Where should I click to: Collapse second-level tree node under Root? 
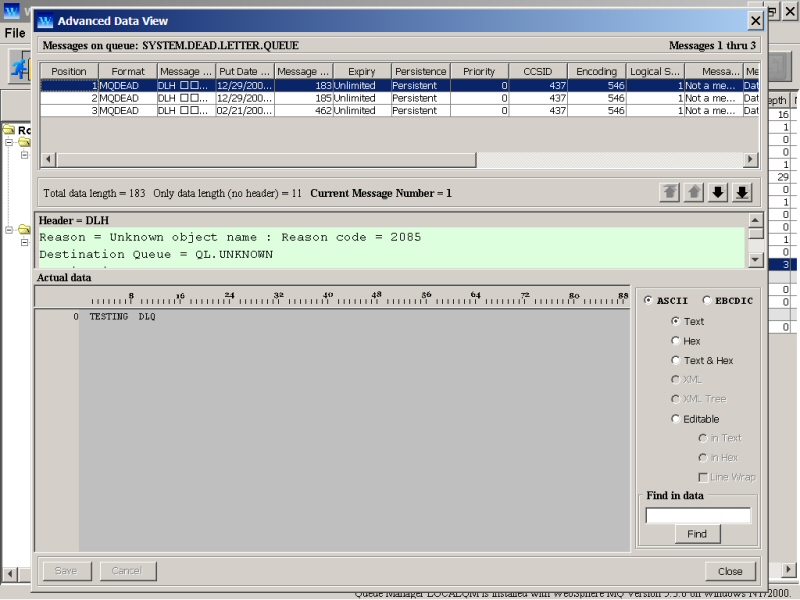[24, 155]
